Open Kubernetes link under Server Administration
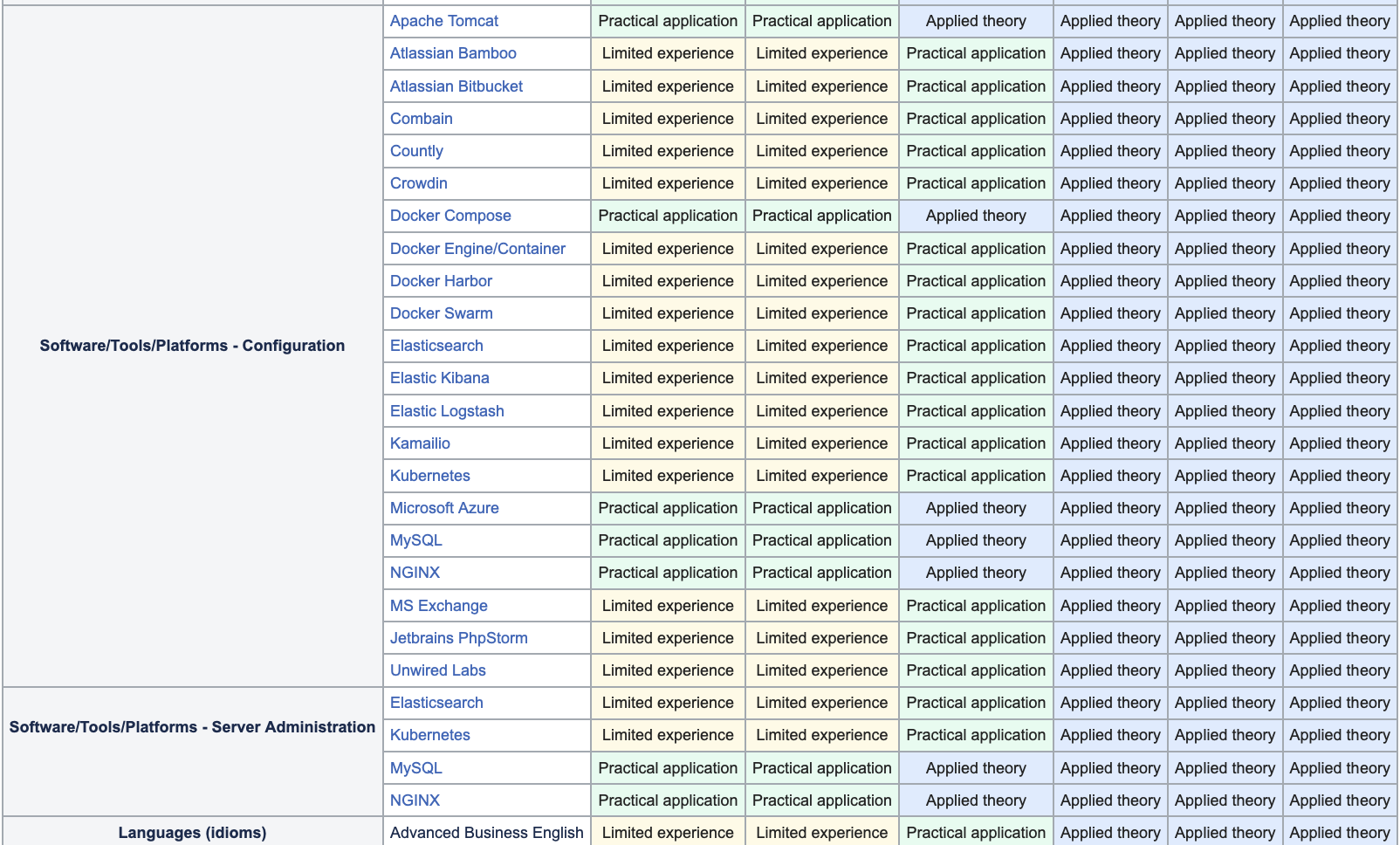Screen dimensions: 1400x845 click(429, 735)
